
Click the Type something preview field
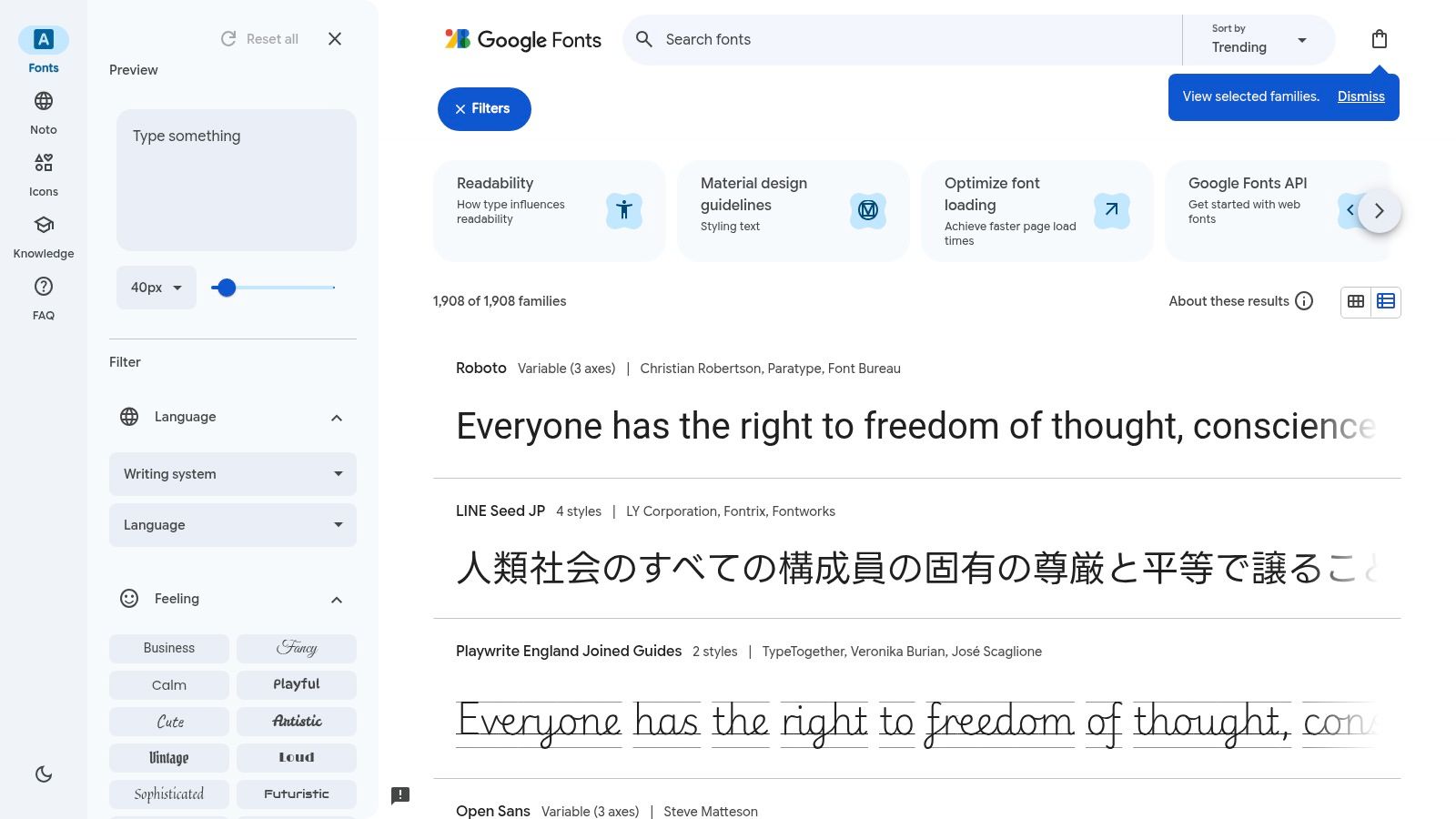tap(236, 179)
